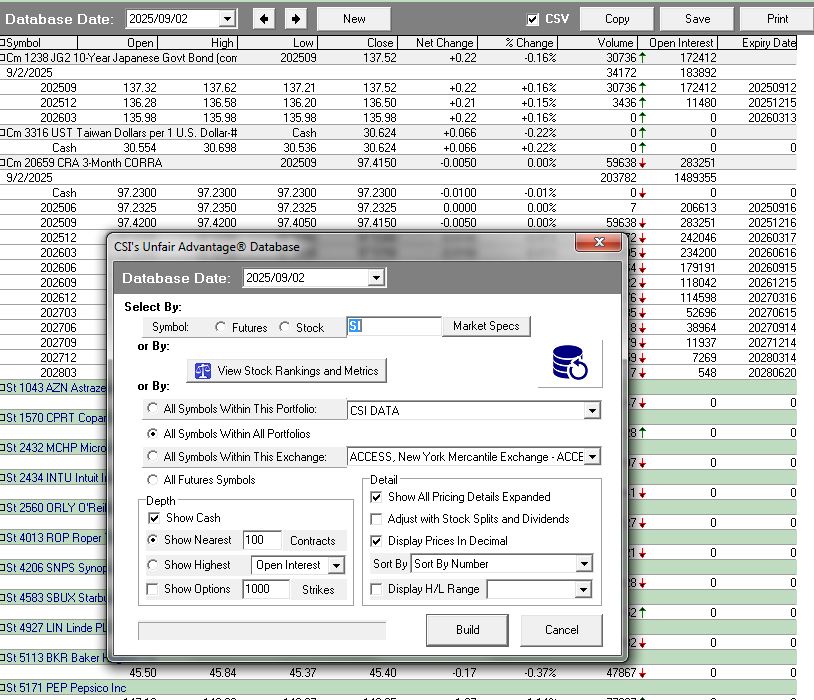Click the Save button in toolbar
Image resolution: width=814 pixels, height=700 pixels.
click(697, 18)
